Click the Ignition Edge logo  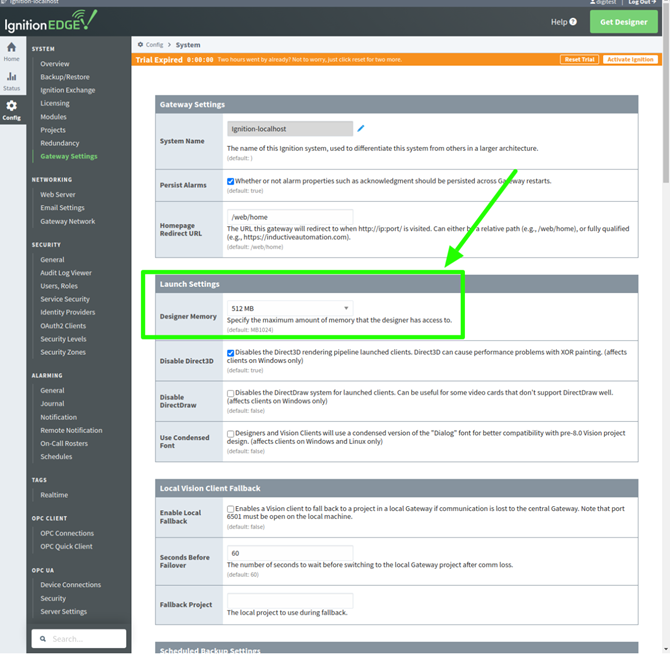click(51, 22)
